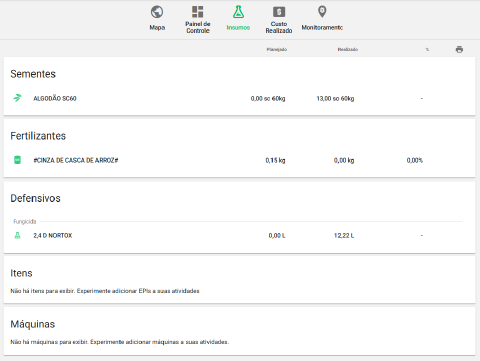Select #CINZA DE CASCA DE ARROZ# name
Image resolution: width=480 pixels, height=361 pixels.
tap(76, 160)
